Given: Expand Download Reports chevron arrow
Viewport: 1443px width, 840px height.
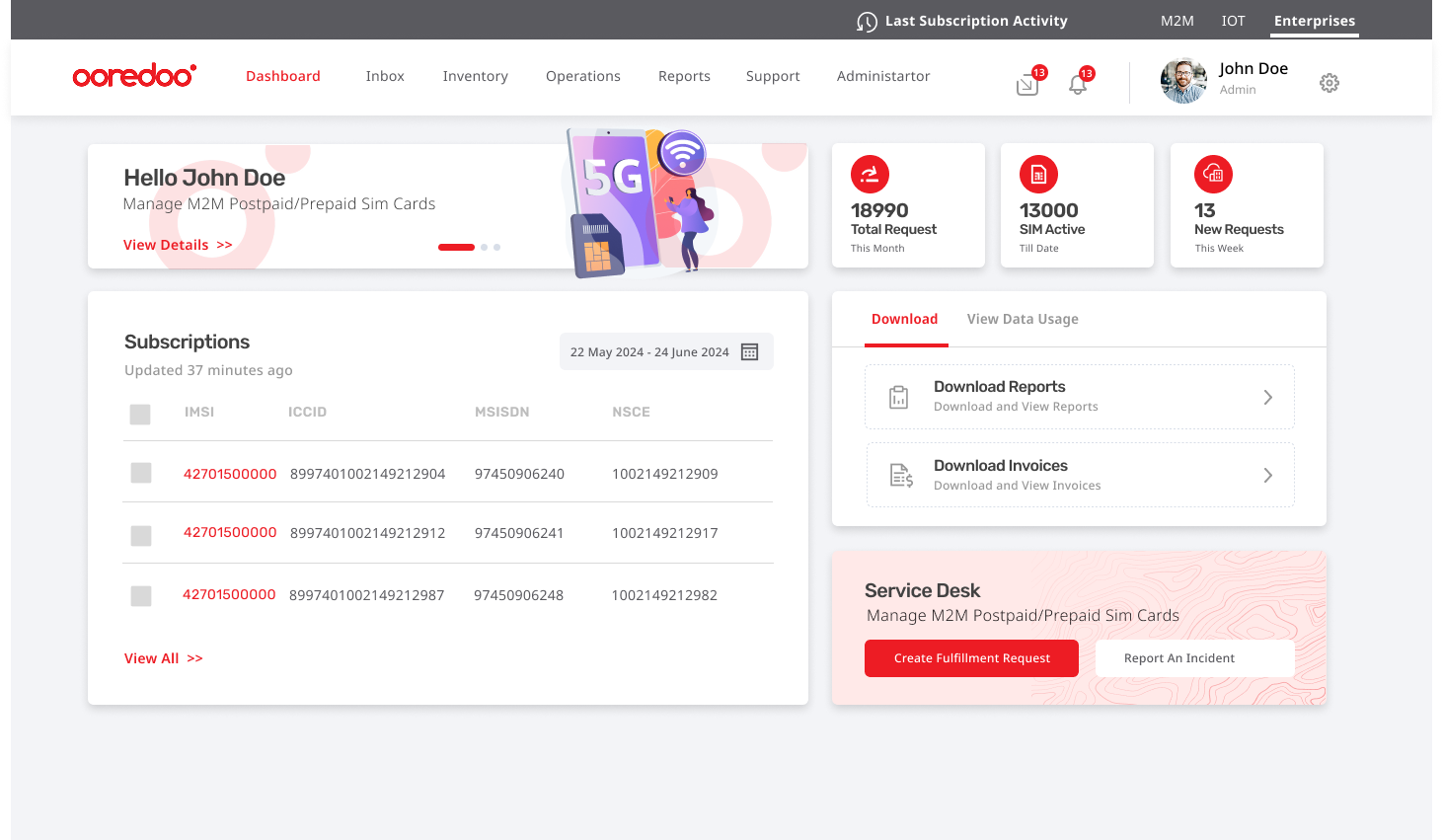Looking at the screenshot, I should click(1268, 397).
